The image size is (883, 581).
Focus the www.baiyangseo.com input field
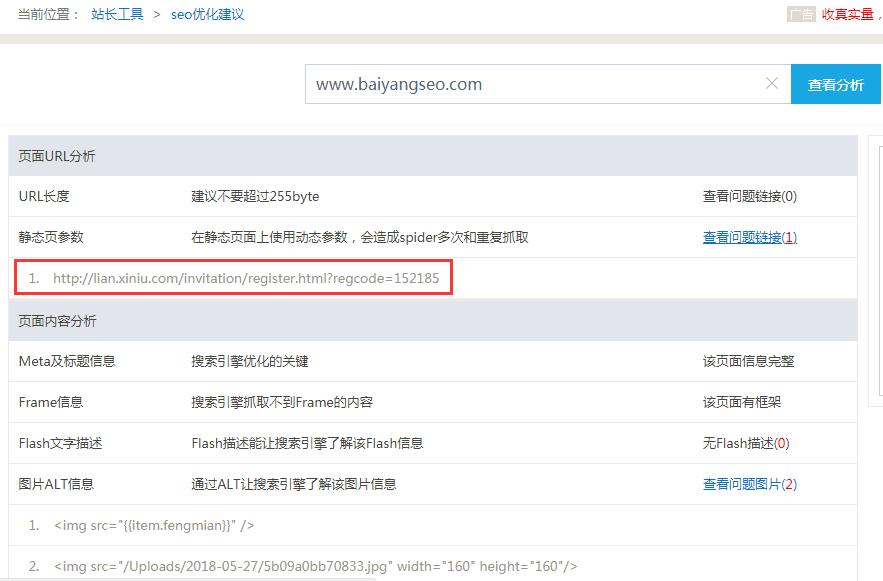pos(530,85)
